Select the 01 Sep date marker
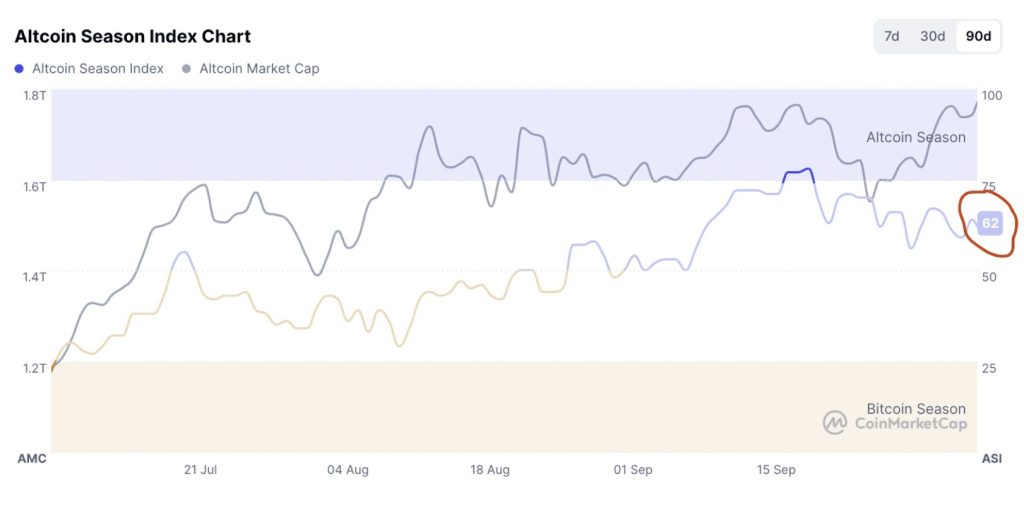The height and width of the screenshot is (529, 1024). (633, 469)
